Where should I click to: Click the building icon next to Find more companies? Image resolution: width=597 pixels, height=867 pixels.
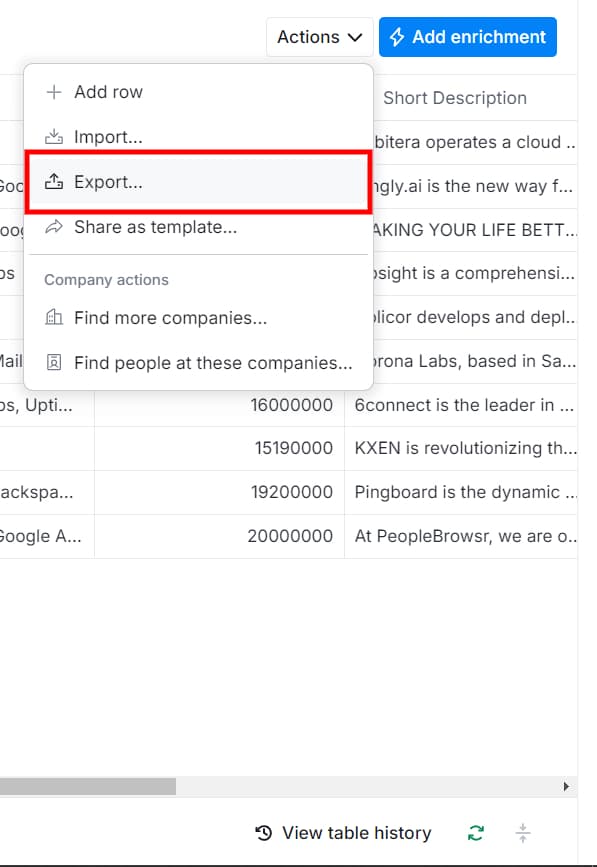coord(54,317)
